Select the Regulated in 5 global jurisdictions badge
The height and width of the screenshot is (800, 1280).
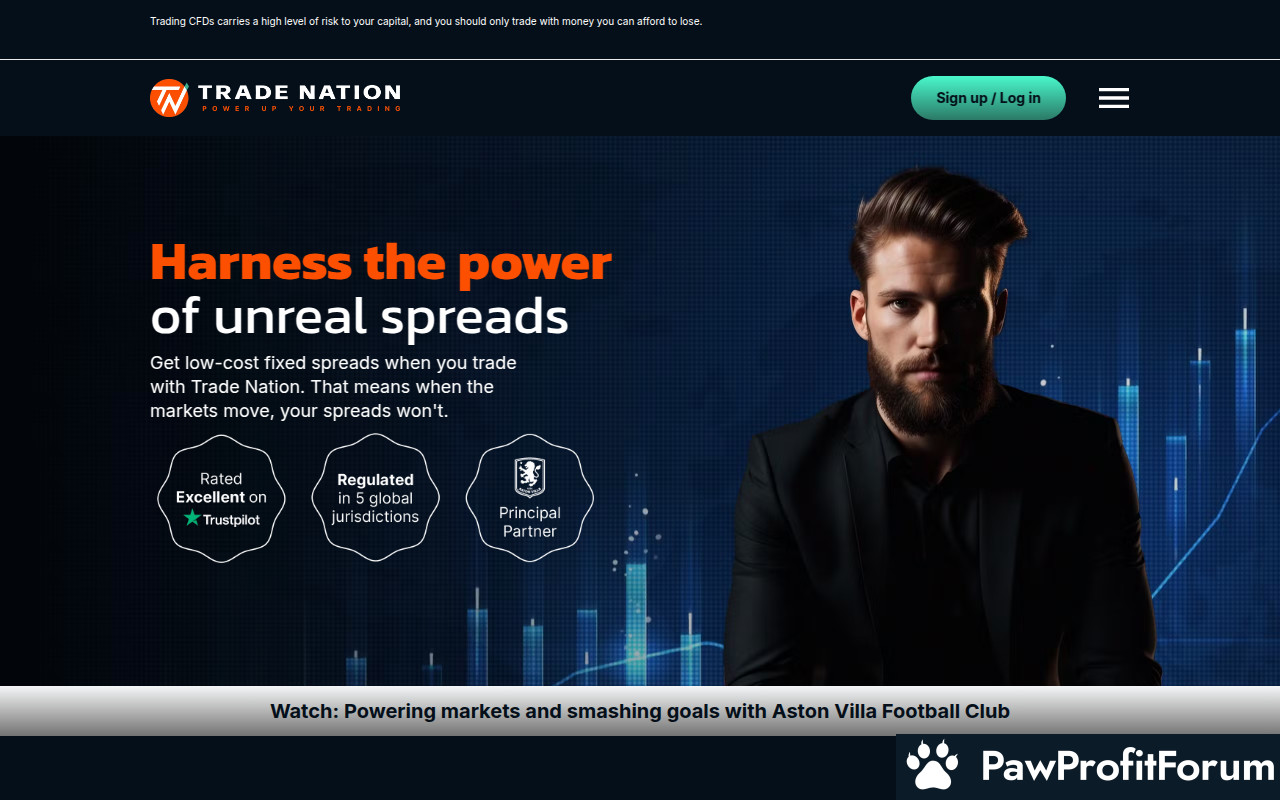pyautogui.click(x=375, y=498)
